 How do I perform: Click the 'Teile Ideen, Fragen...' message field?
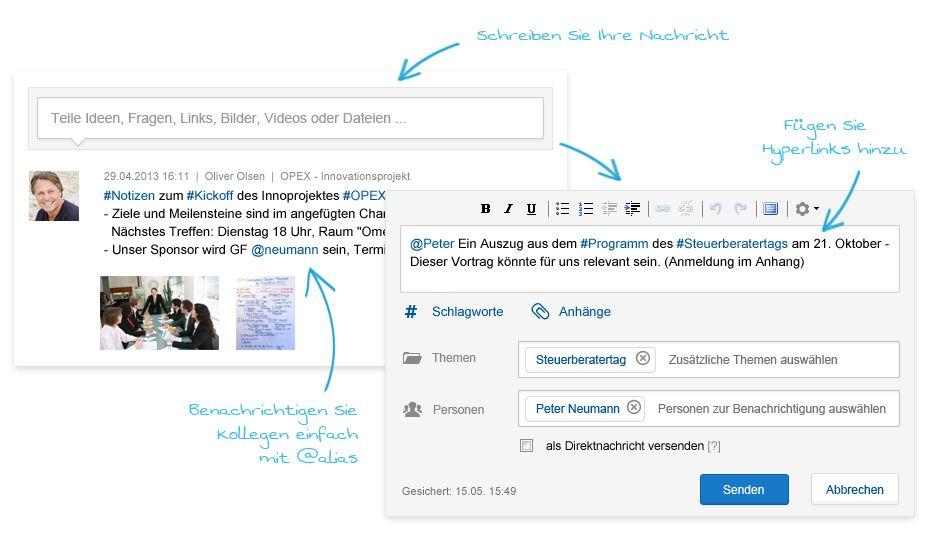290,118
